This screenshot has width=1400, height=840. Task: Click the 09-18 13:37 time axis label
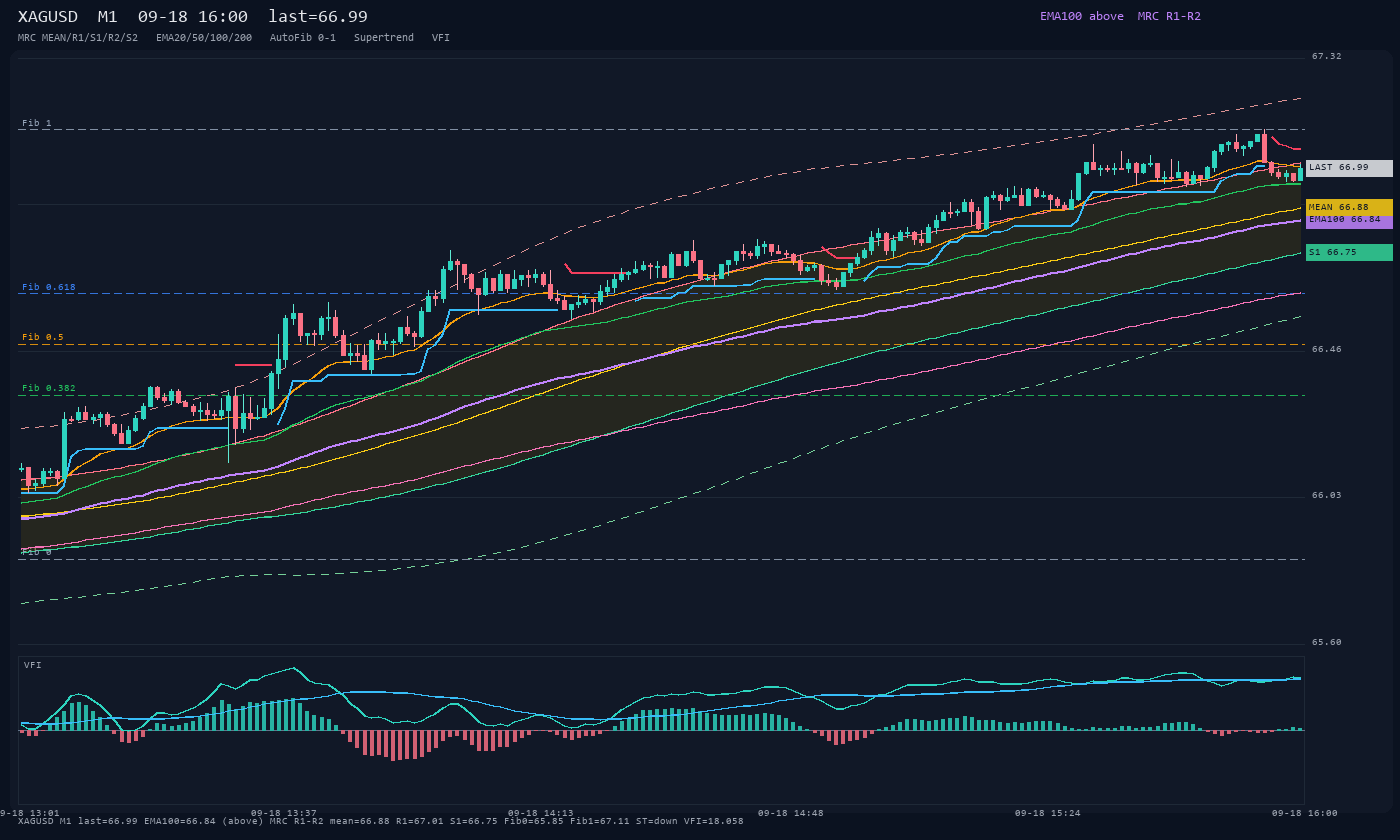284,813
